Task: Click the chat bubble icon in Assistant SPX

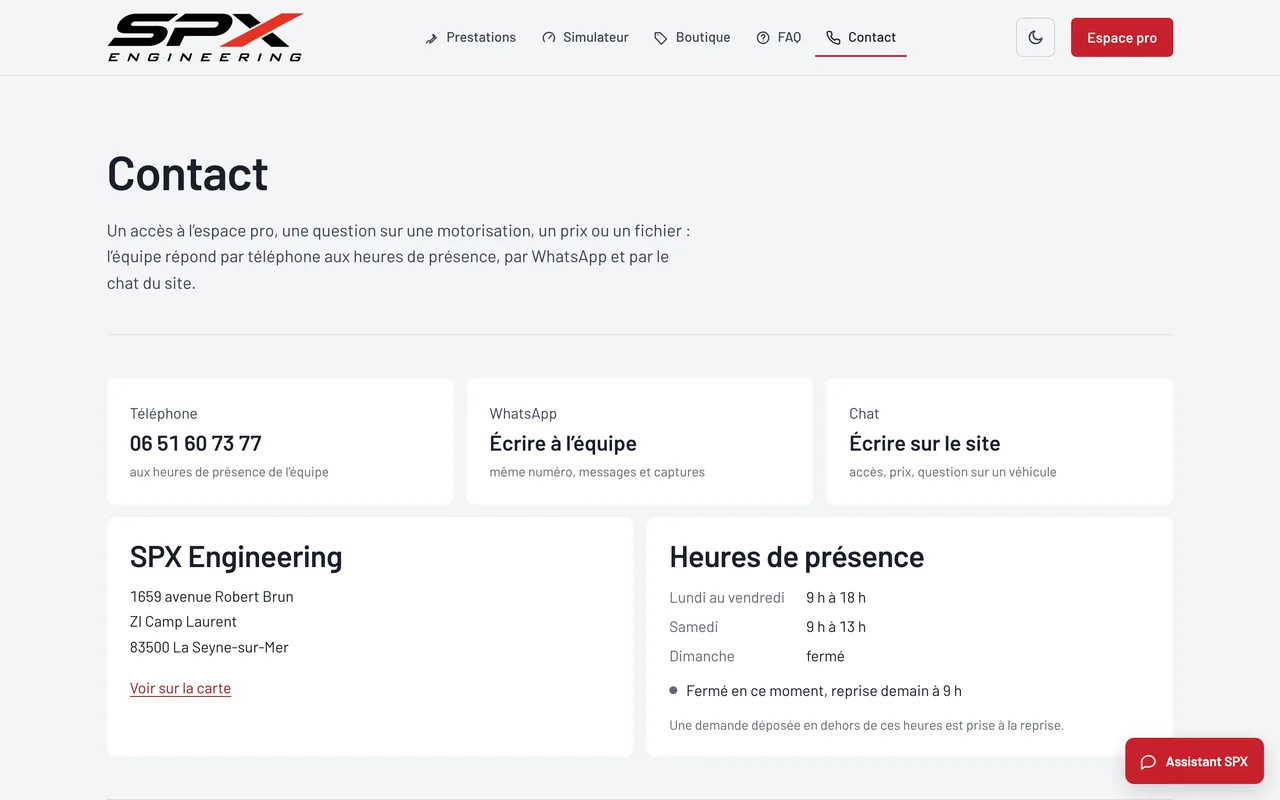Action: tap(1149, 762)
